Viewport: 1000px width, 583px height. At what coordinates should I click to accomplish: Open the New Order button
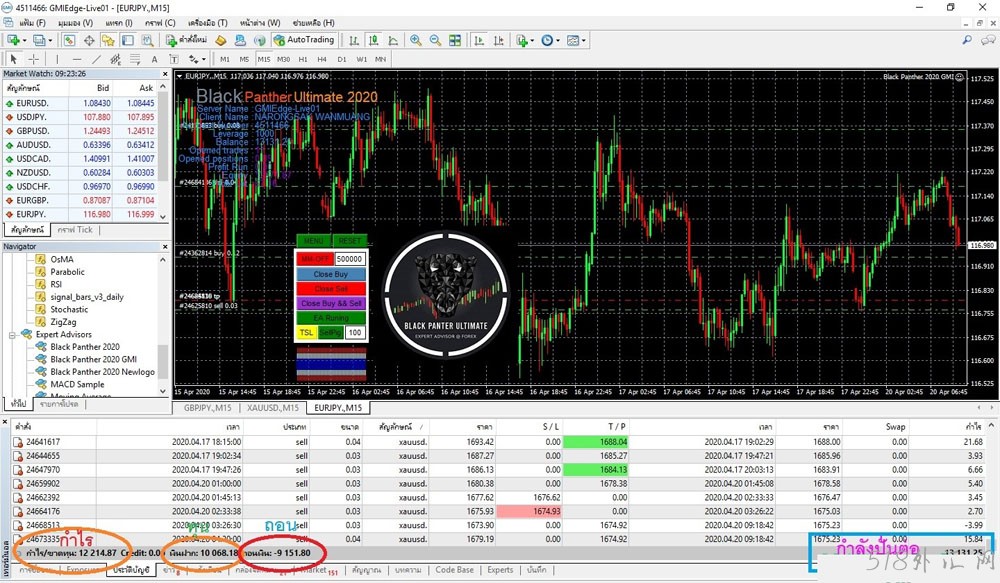tap(185, 40)
